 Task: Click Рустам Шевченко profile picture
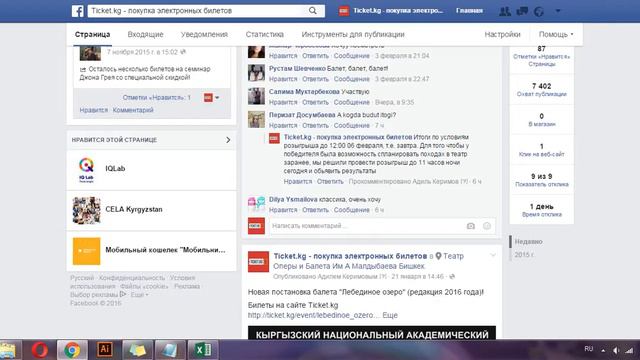pyautogui.click(x=256, y=73)
